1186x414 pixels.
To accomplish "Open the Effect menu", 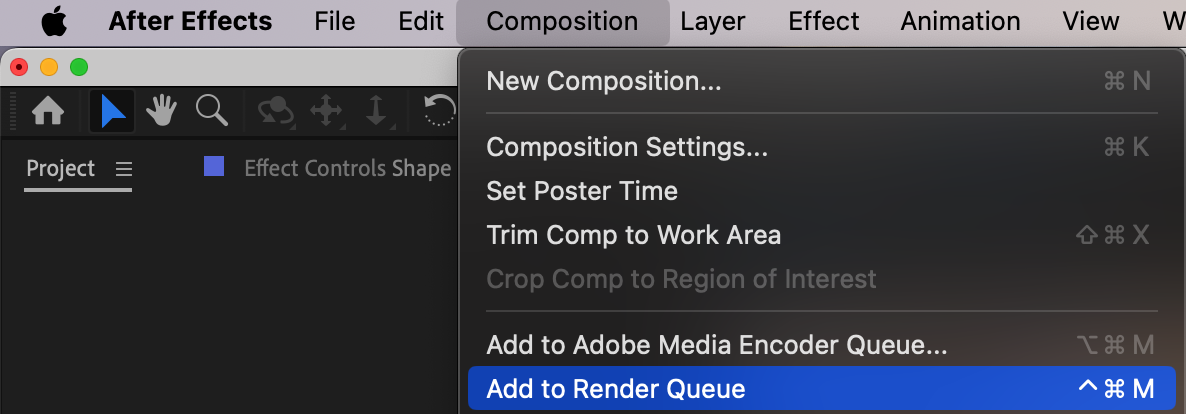I will [823, 21].
